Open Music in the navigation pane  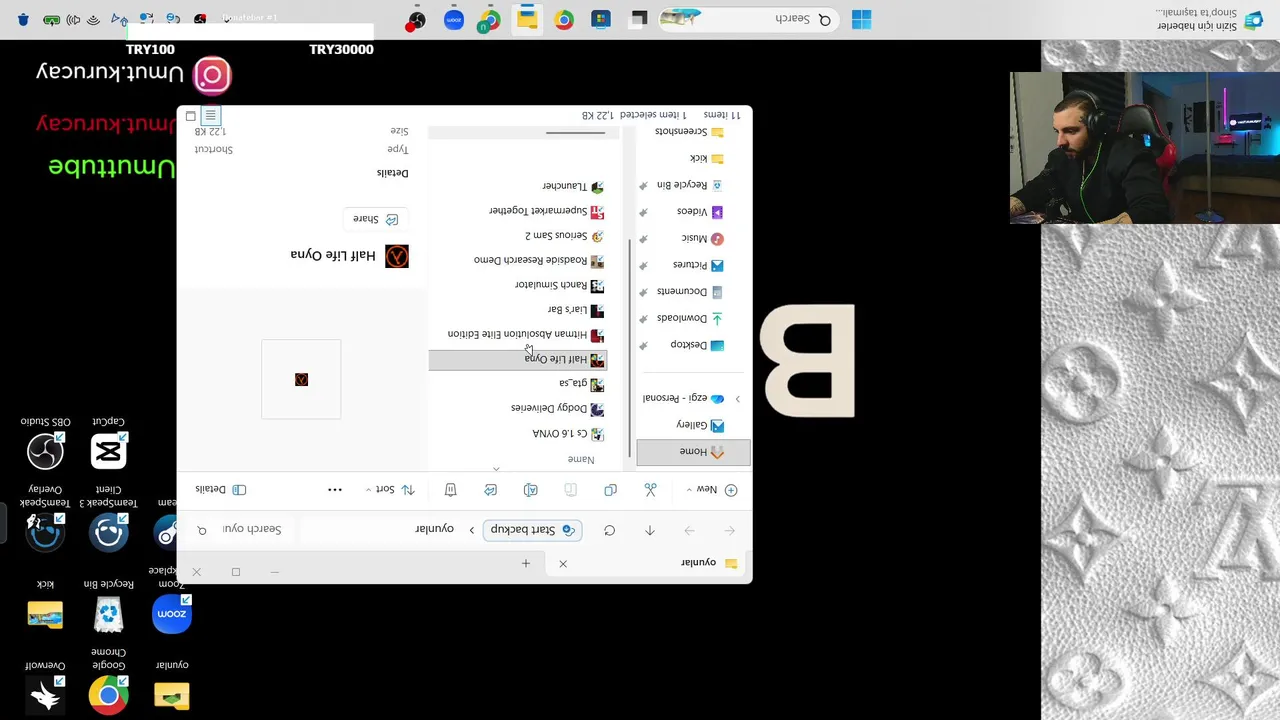click(702, 238)
